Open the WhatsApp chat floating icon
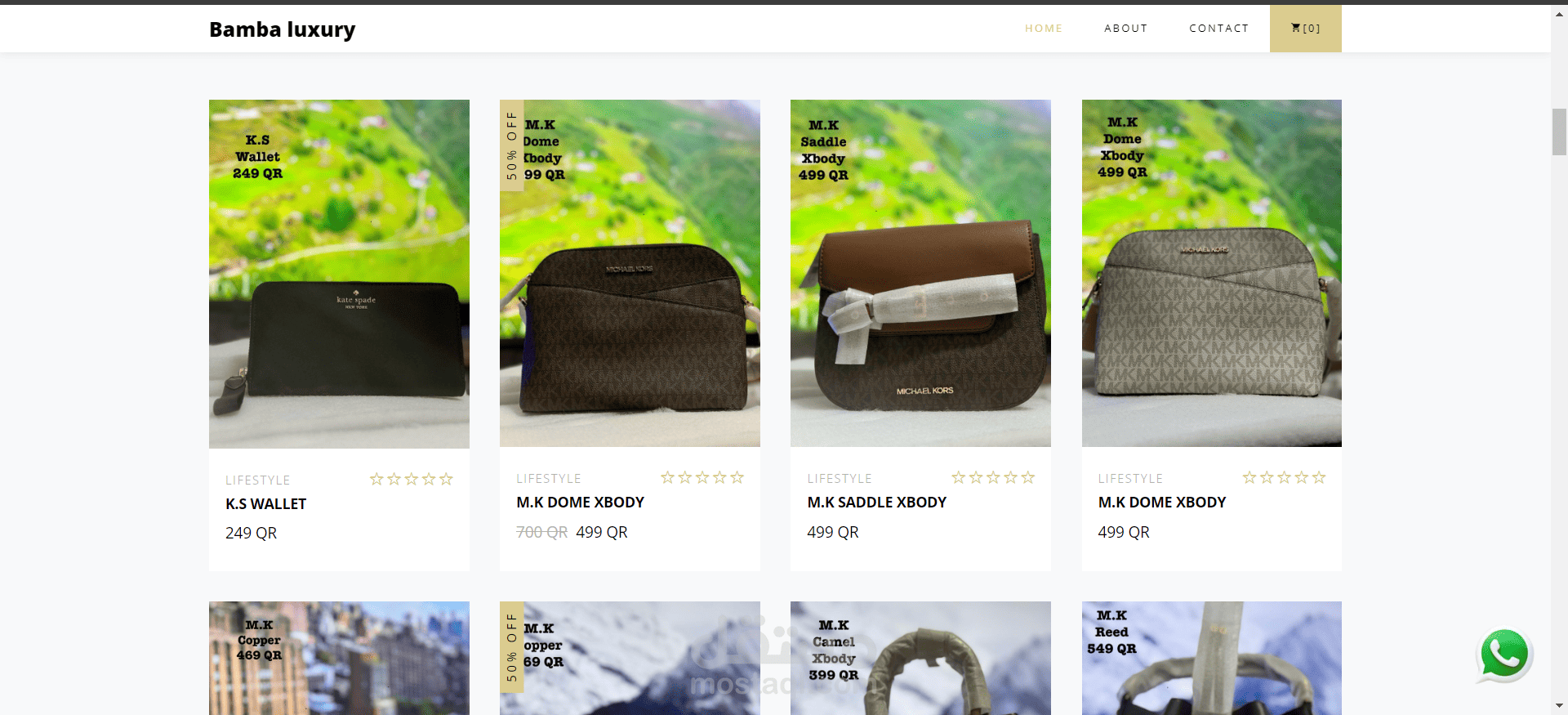The height and width of the screenshot is (715, 1568). [1504, 655]
